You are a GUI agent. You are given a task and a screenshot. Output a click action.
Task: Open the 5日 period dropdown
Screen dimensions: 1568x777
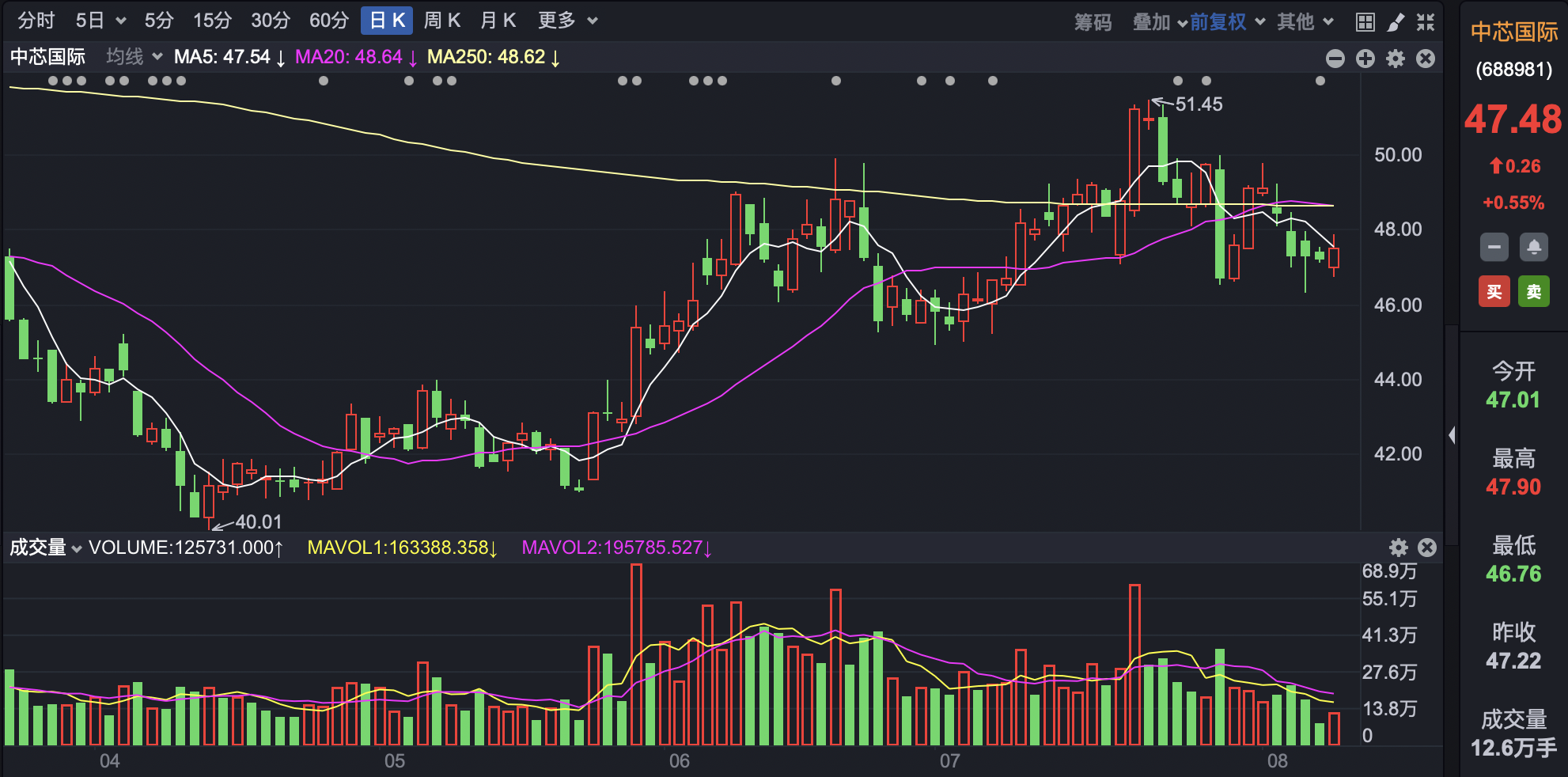click(x=100, y=21)
